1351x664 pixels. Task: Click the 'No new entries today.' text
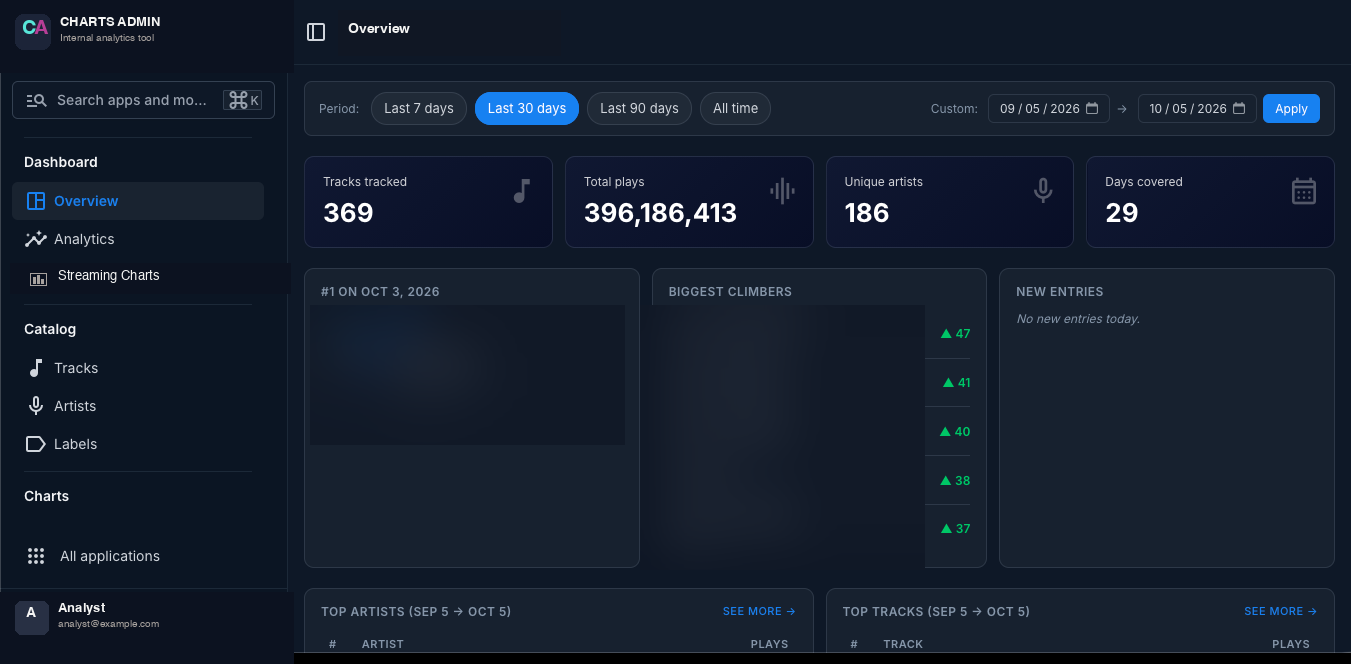point(1078,319)
